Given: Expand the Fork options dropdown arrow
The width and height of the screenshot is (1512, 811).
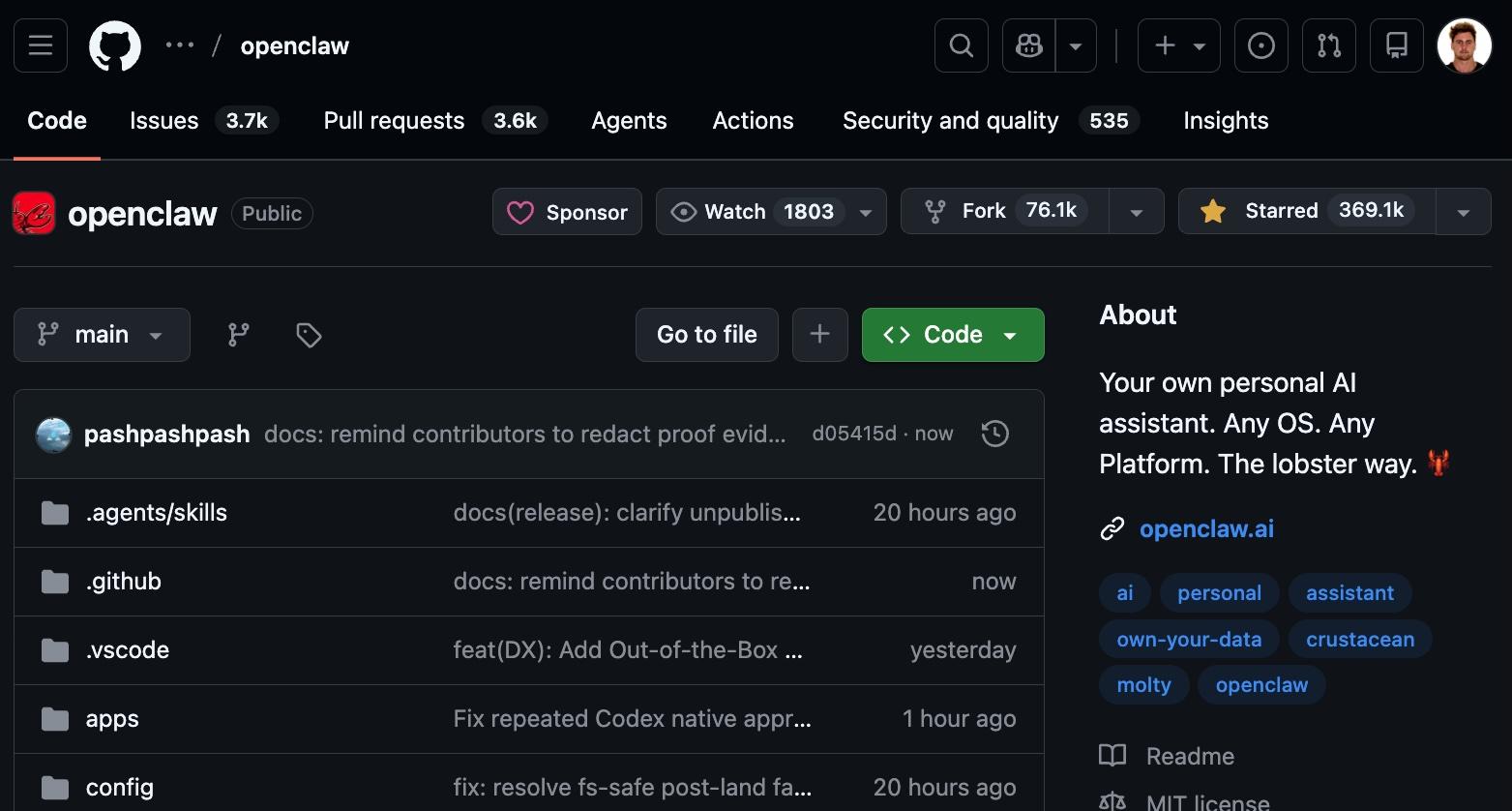Looking at the screenshot, I should [1137, 212].
